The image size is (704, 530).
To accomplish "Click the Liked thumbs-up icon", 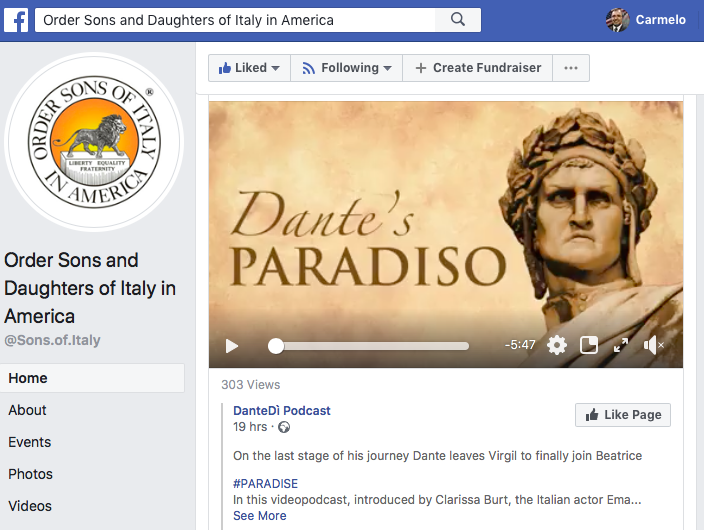I will pos(224,68).
